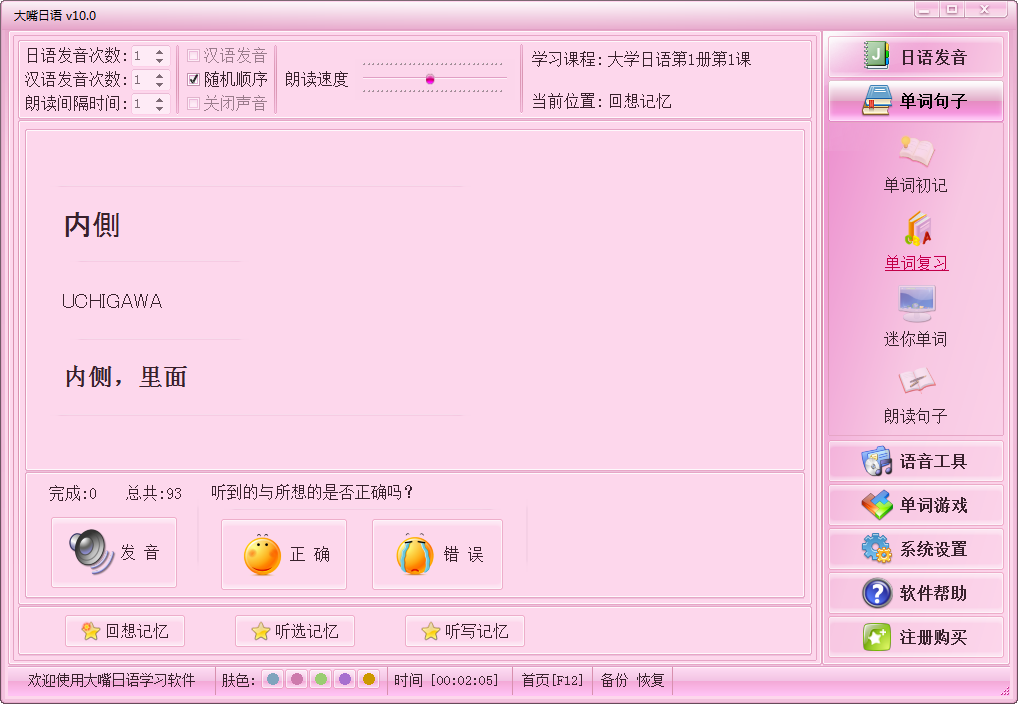Viewport: 1018px width, 704px height.
Task: Open the 单词复习 link
Action: coord(916,263)
